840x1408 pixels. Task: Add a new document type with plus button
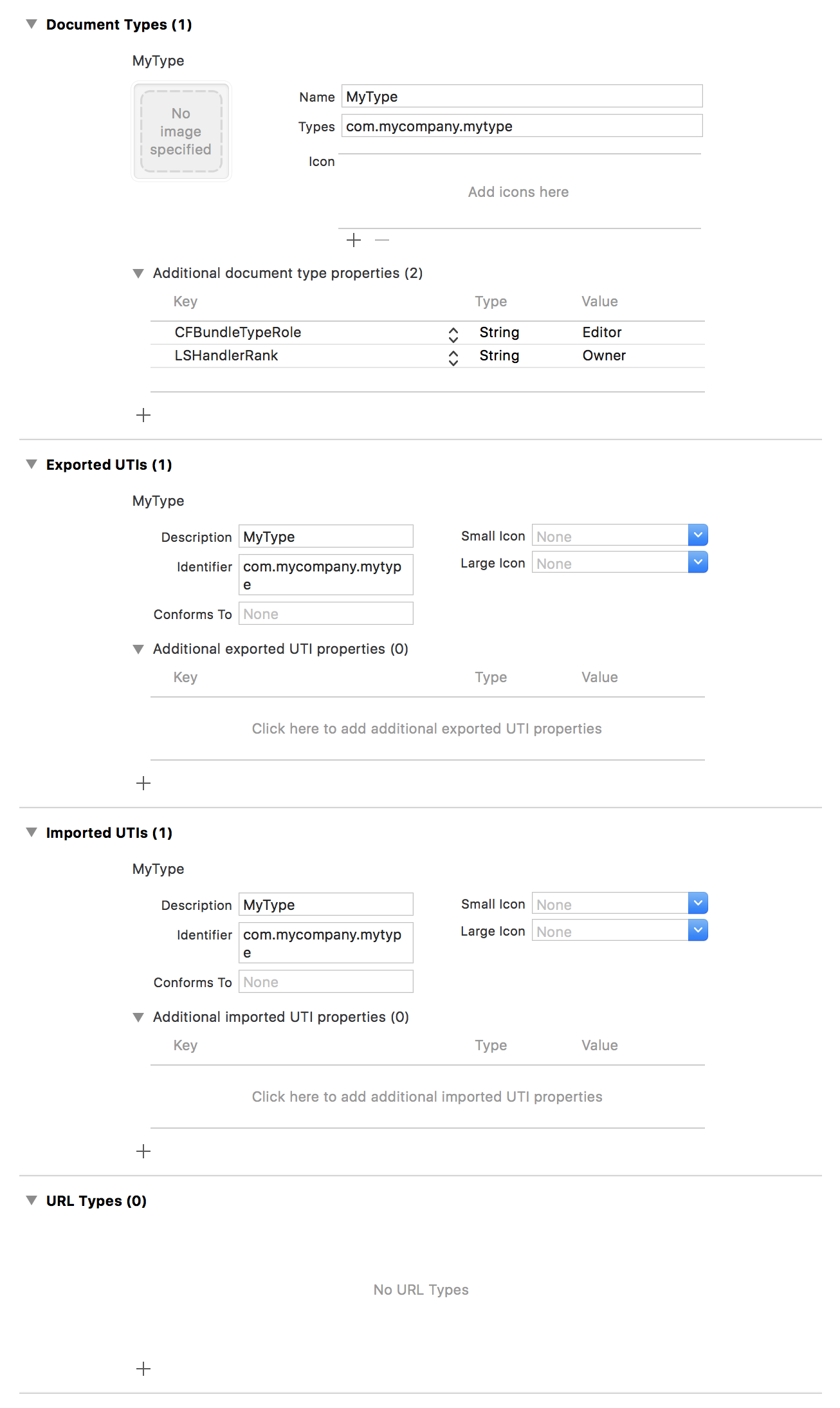143,415
